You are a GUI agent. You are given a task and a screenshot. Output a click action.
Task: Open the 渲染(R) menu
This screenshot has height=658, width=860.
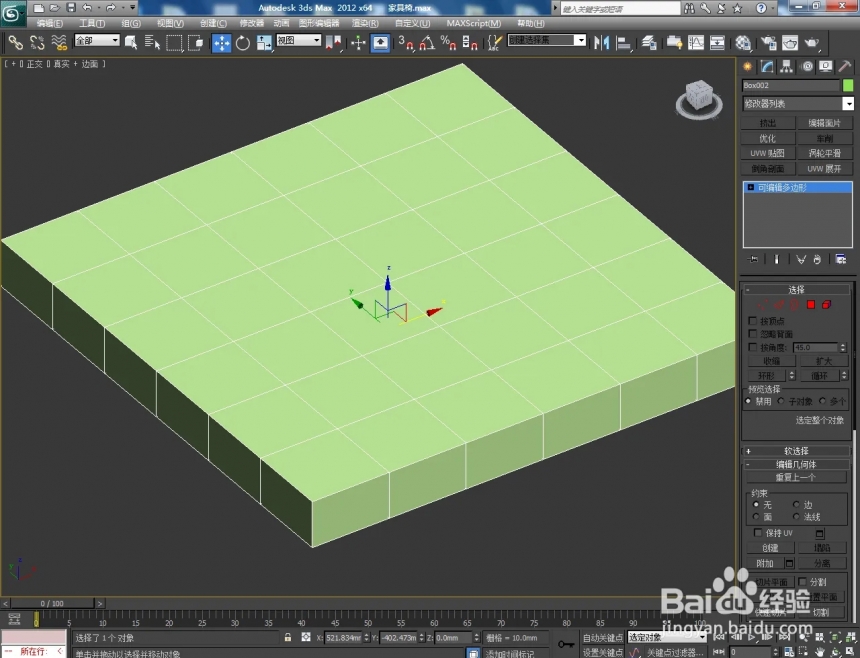(365, 23)
